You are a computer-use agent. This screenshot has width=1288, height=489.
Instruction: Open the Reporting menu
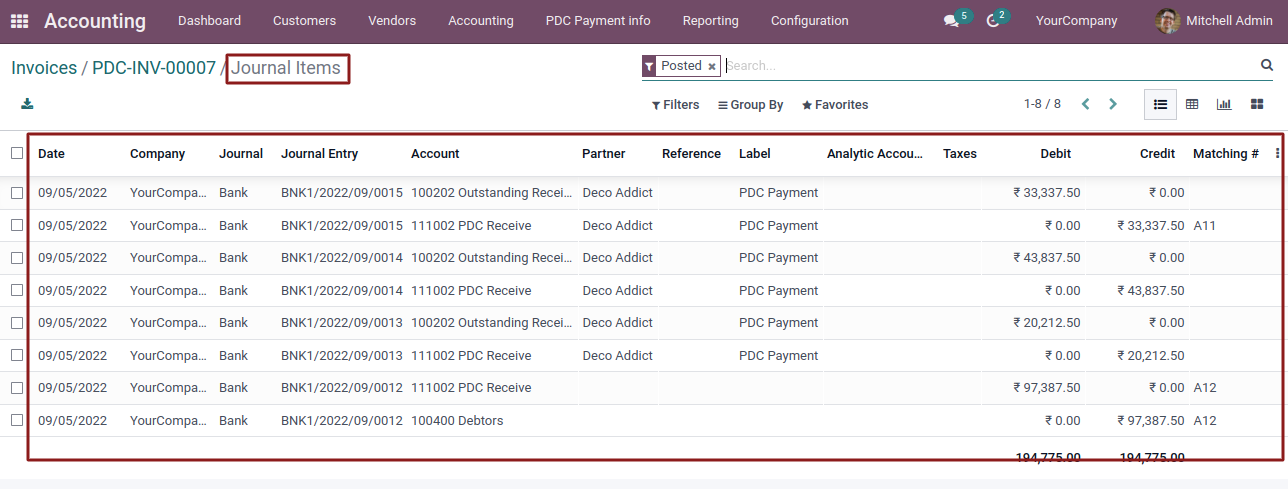pos(711,21)
